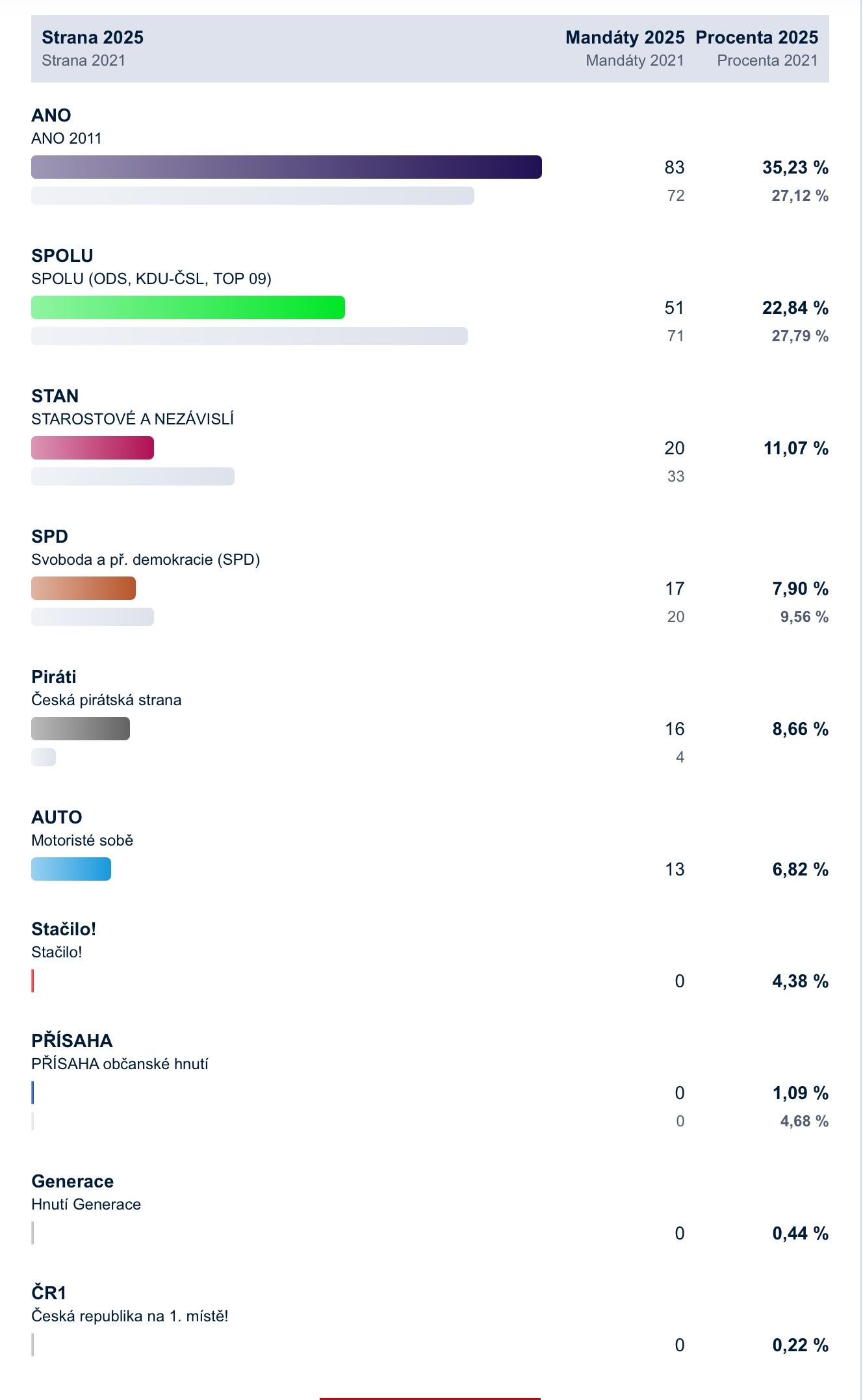This screenshot has width=863, height=1400.
Task: Click the 'Motoristé sobě' party name
Action: (x=82, y=840)
